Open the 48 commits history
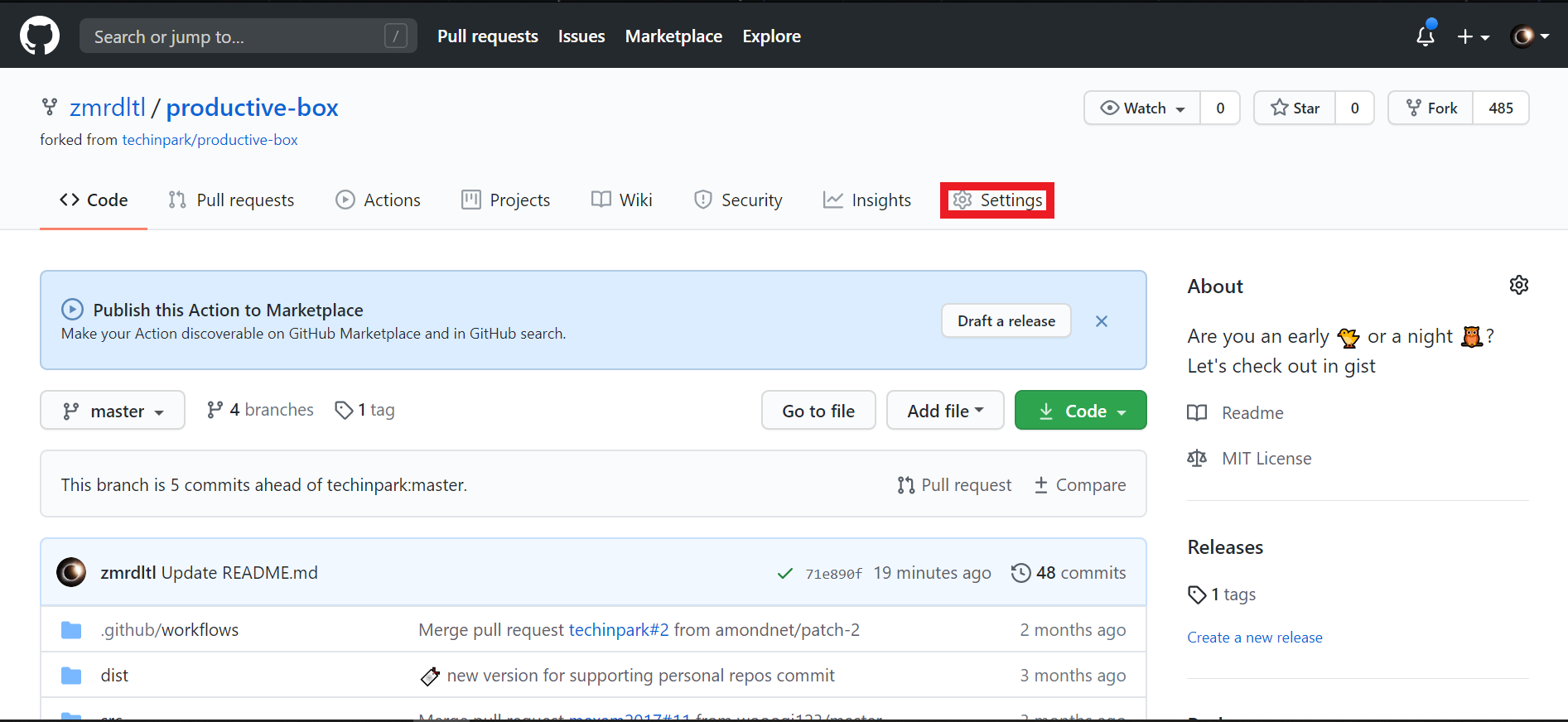 click(x=1069, y=573)
